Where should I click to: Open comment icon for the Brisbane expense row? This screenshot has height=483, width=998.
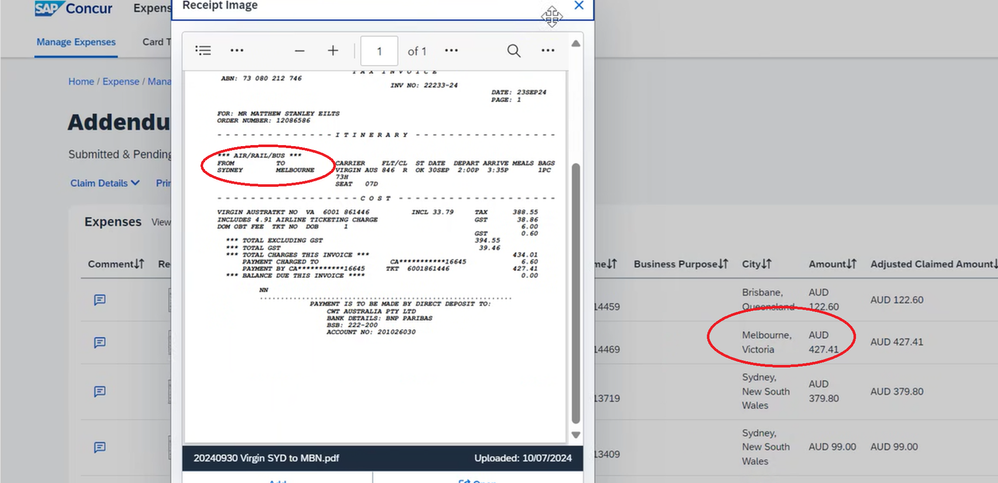click(100, 300)
